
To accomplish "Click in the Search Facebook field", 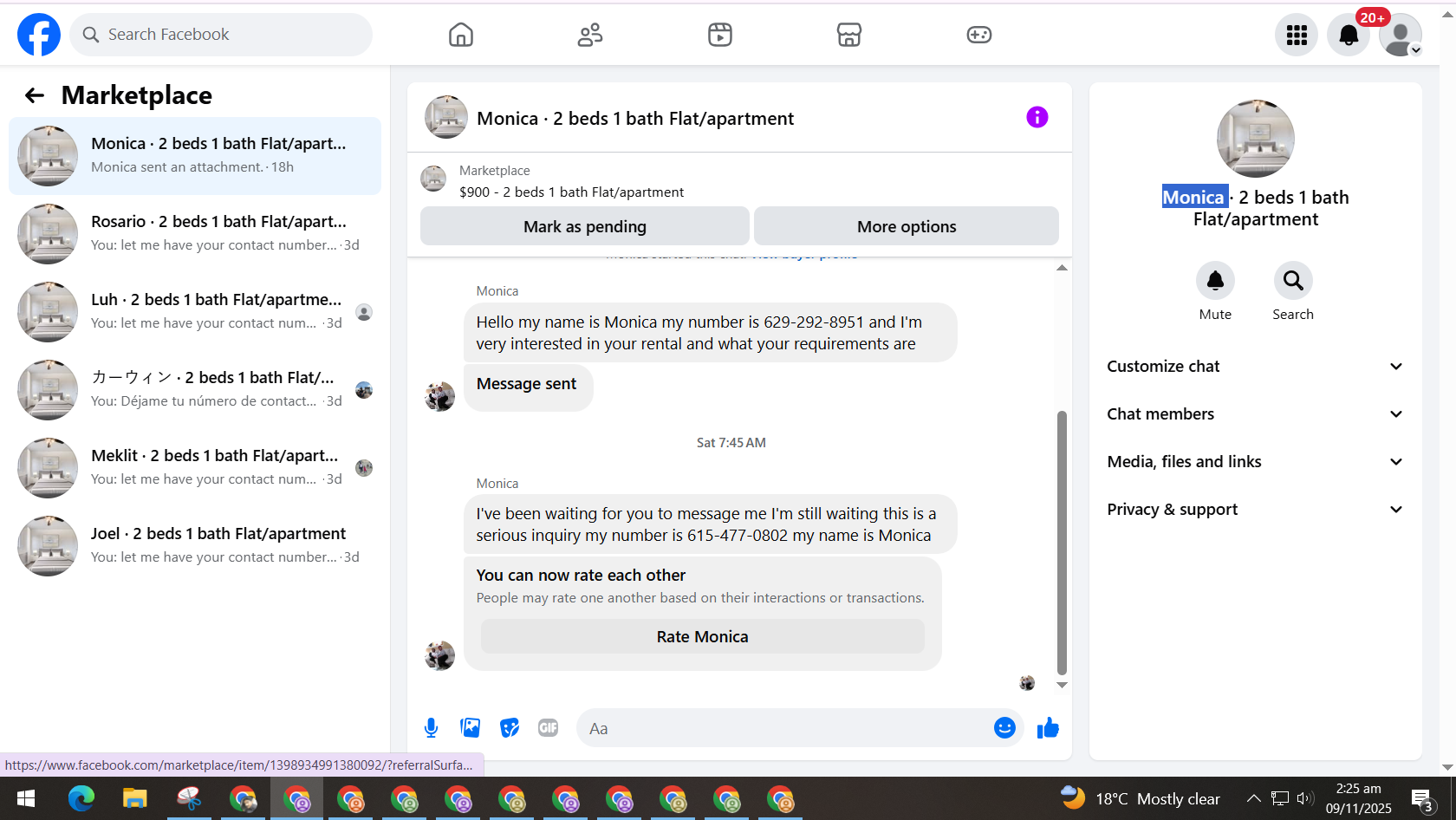I will (x=221, y=35).
